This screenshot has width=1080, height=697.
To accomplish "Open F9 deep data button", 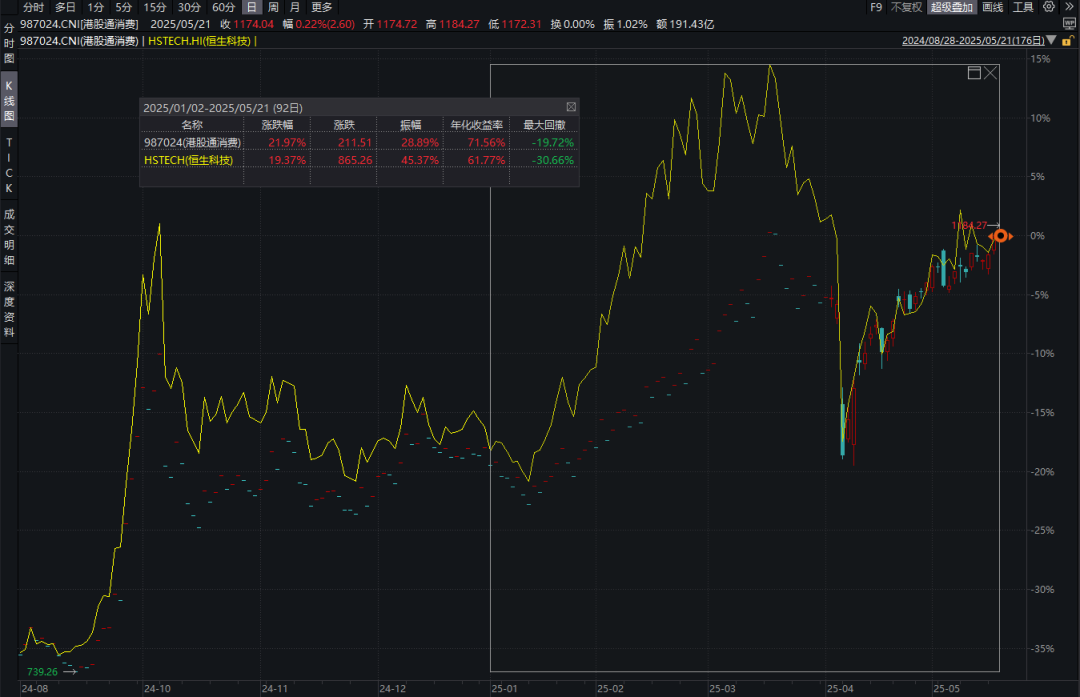I will click(x=876, y=7).
